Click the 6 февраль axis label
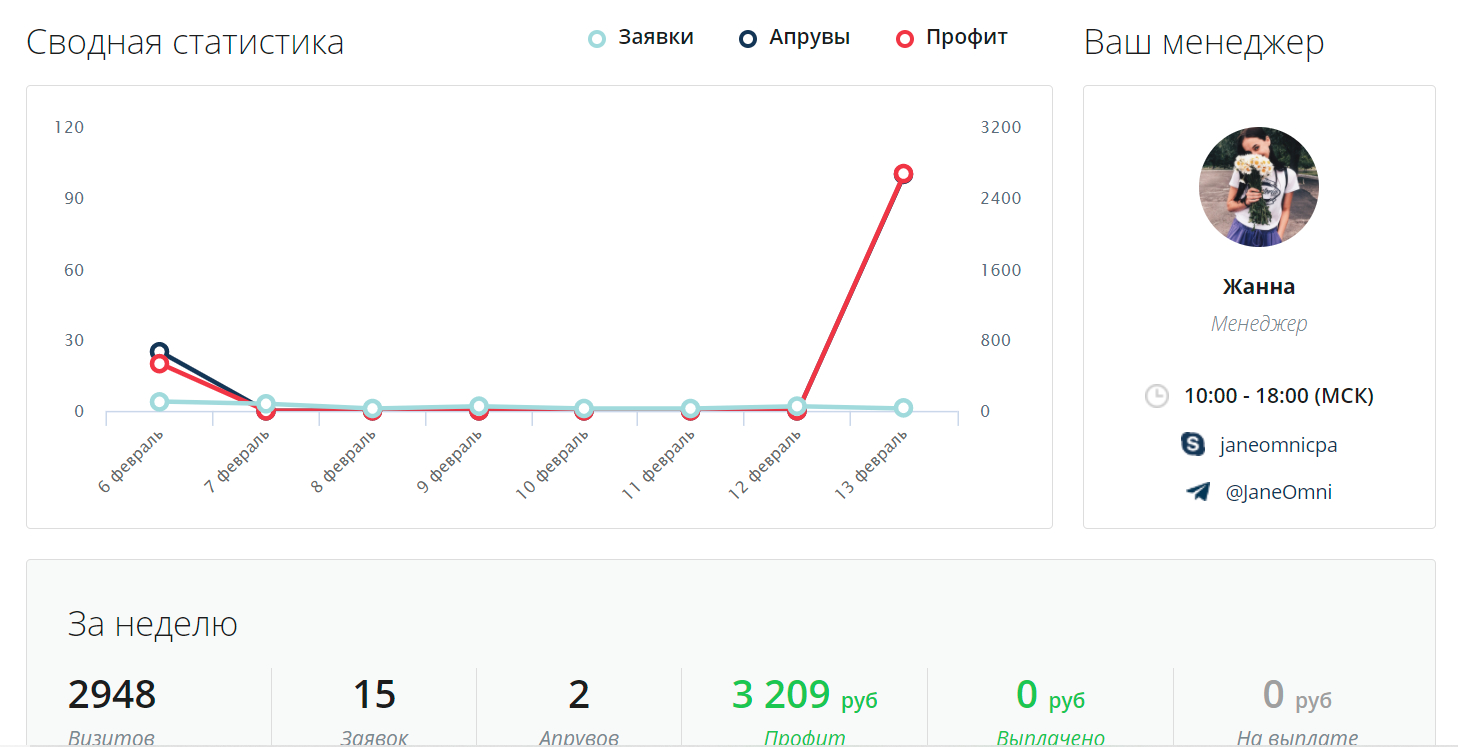The image size is (1458, 747). [x=133, y=459]
